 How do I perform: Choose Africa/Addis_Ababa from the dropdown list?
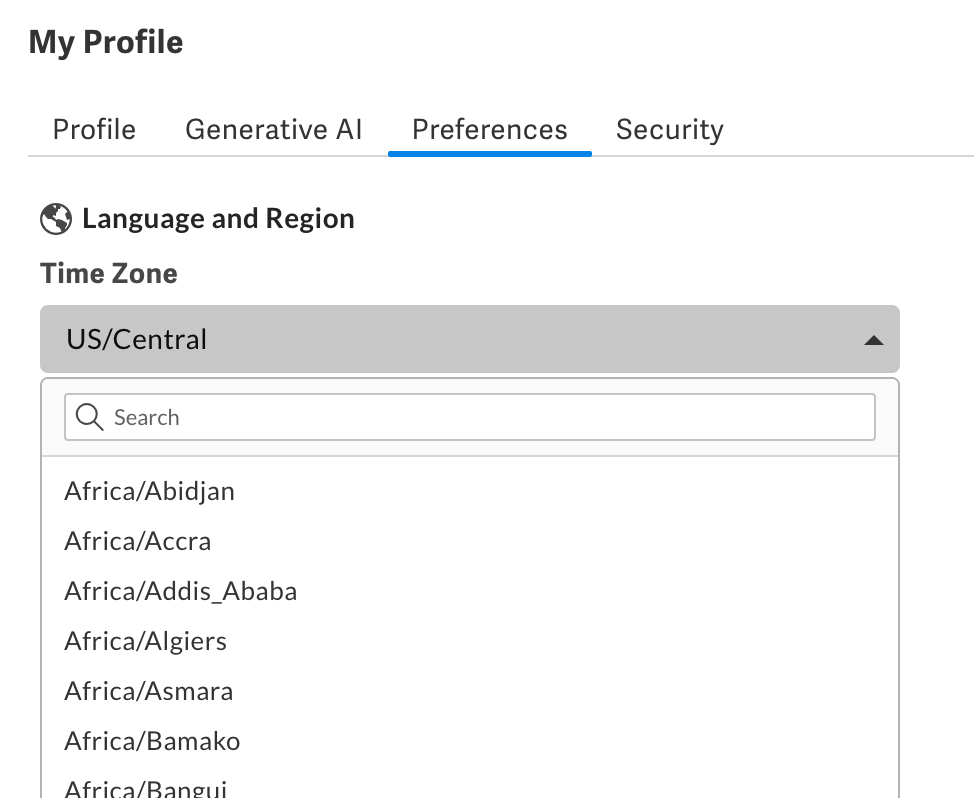coord(180,591)
